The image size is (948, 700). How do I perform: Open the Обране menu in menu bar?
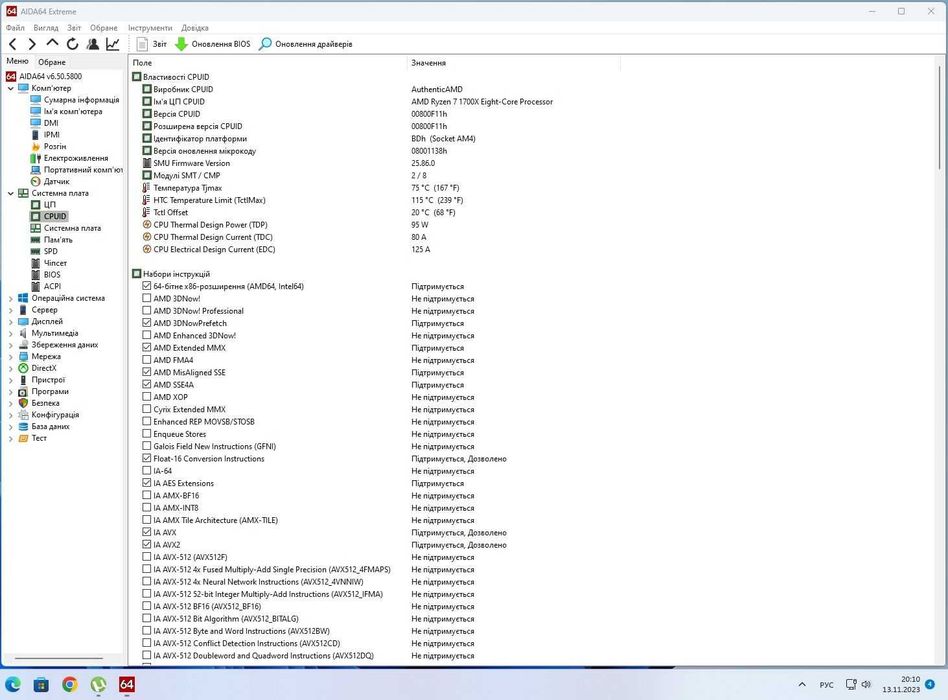click(x=103, y=28)
